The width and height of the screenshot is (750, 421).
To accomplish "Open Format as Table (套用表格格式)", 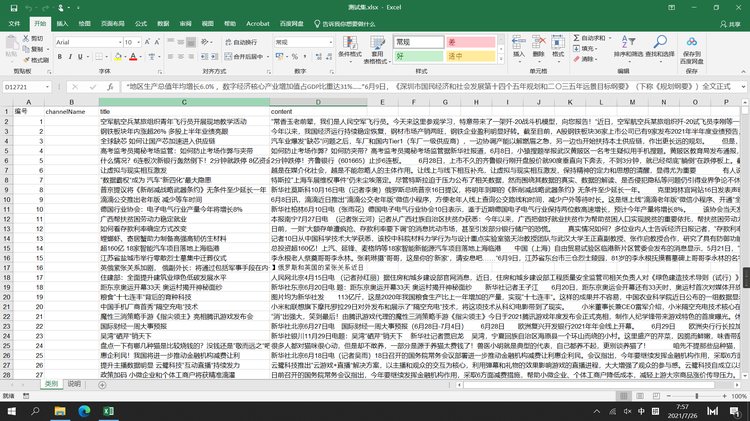I will pyautogui.click(x=377, y=50).
